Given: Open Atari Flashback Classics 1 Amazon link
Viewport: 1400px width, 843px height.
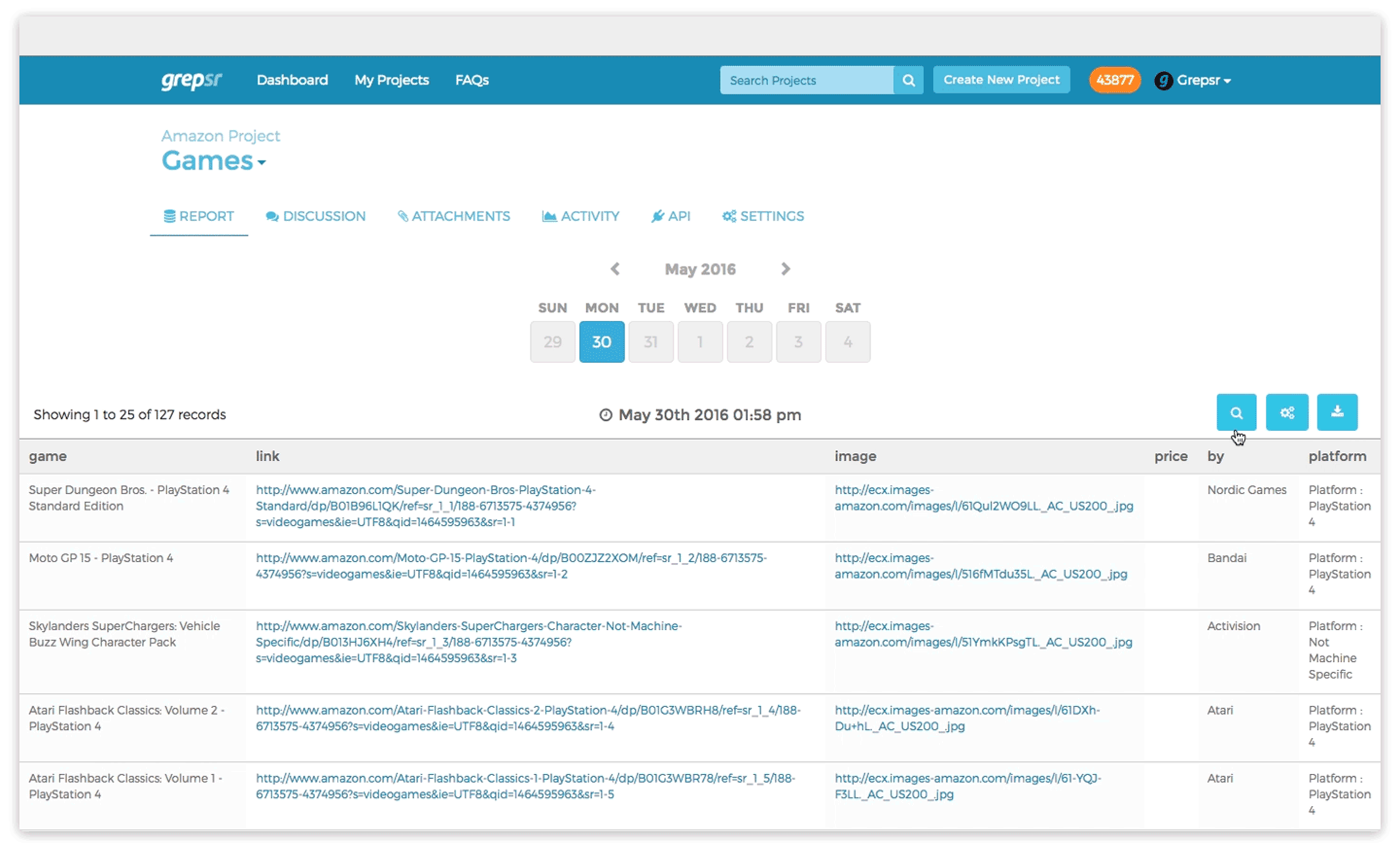Looking at the screenshot, I should coord(525,786).
